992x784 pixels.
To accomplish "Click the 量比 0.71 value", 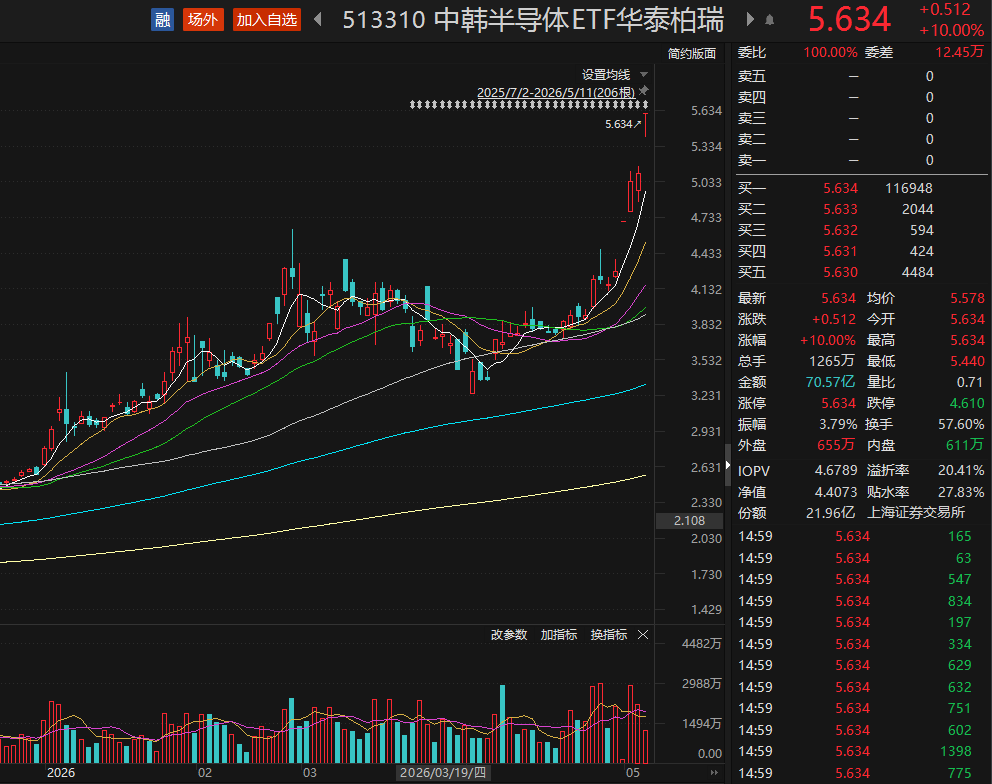I will click(x=970, y=382).
